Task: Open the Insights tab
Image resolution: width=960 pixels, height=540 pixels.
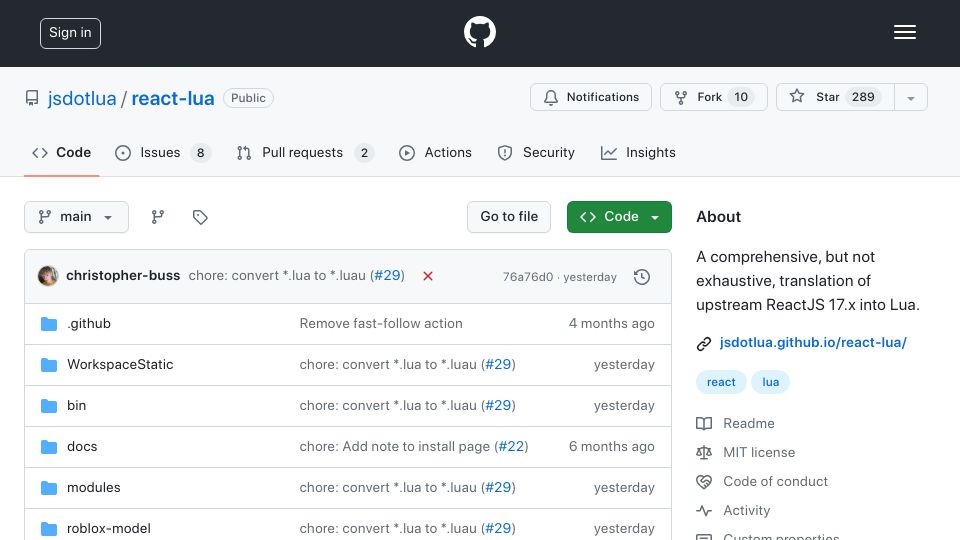Action: tap(638, 152)
